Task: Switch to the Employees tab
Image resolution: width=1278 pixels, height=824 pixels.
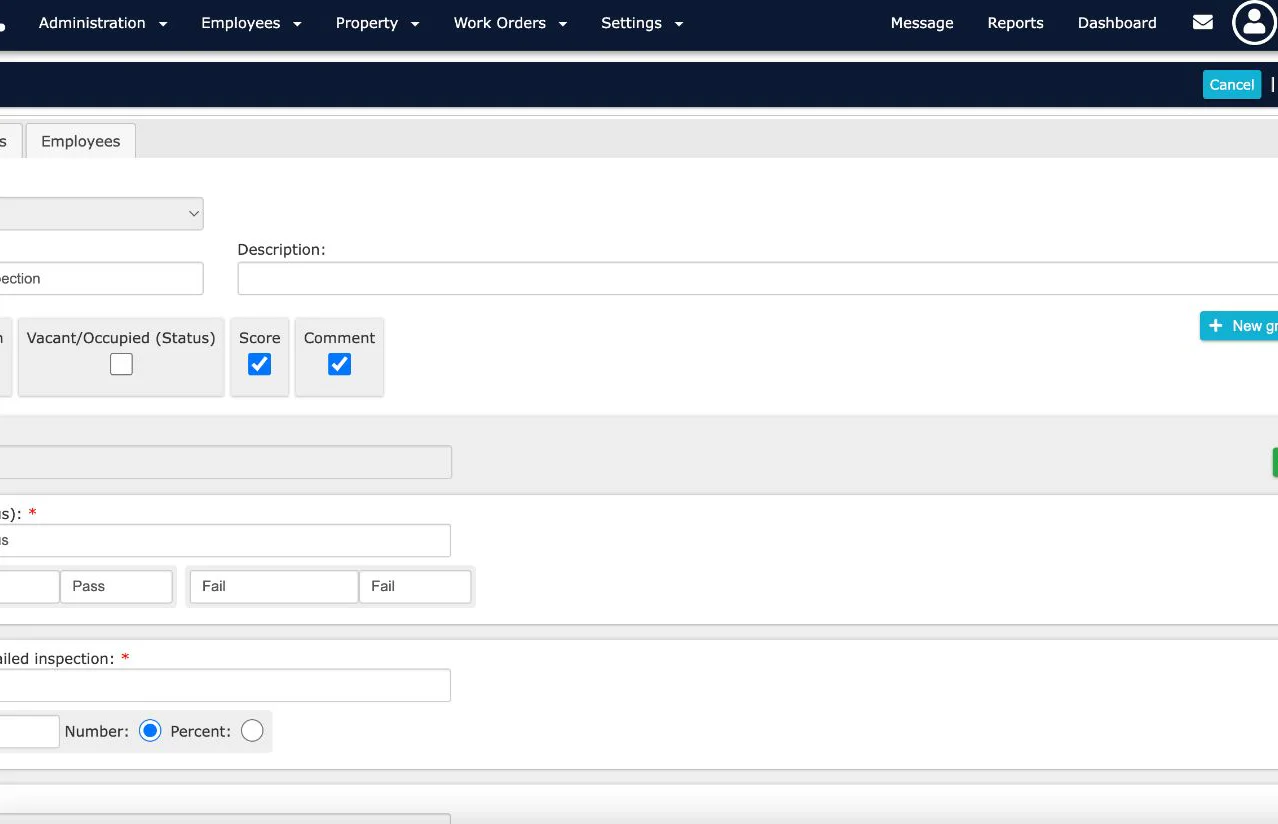Action: click(x=81, y=141)
